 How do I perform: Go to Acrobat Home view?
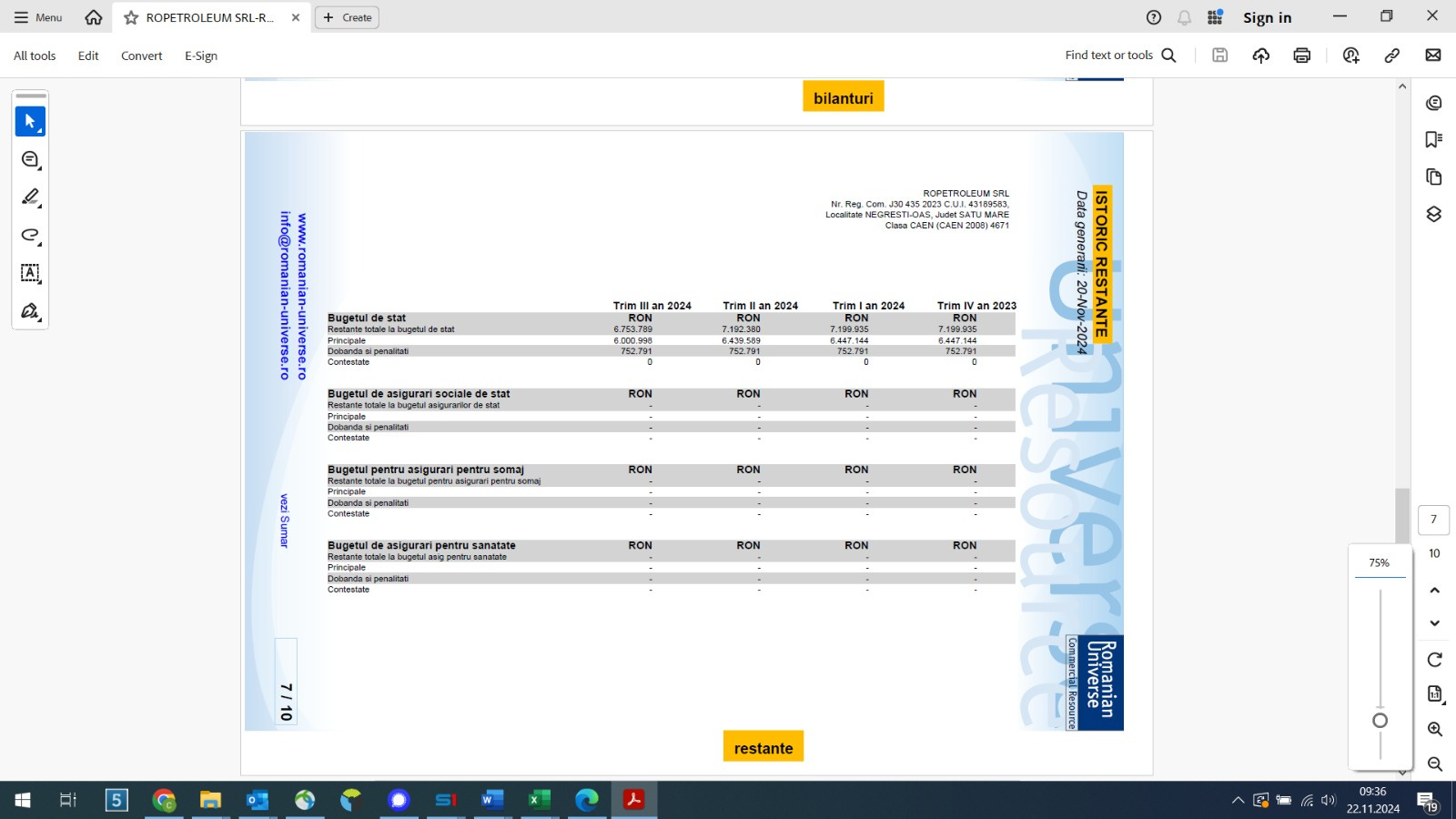93,17
